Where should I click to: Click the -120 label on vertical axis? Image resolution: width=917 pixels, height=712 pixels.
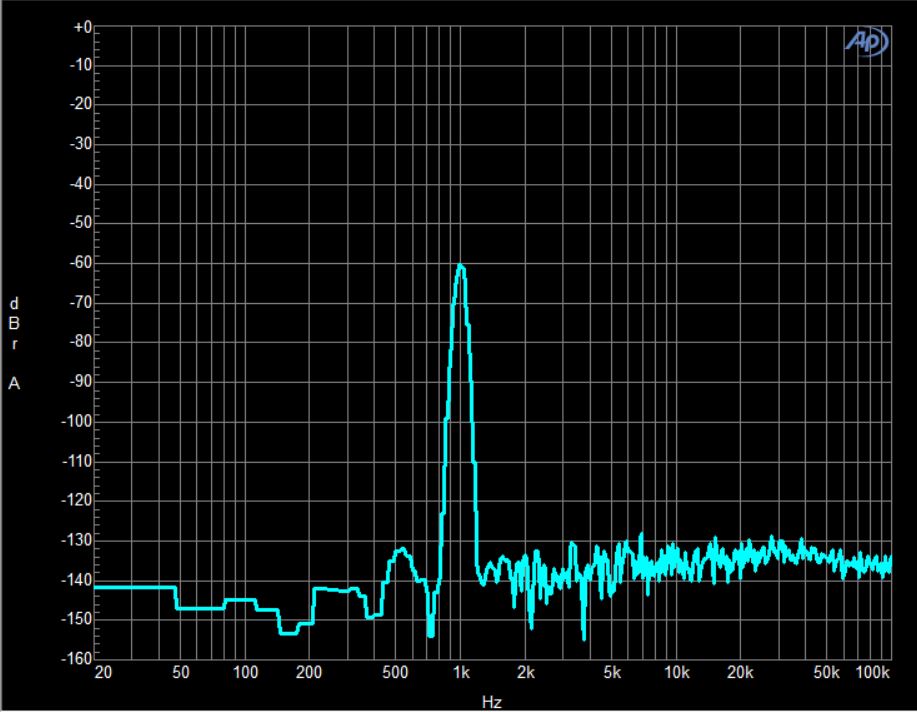point(77,500)
